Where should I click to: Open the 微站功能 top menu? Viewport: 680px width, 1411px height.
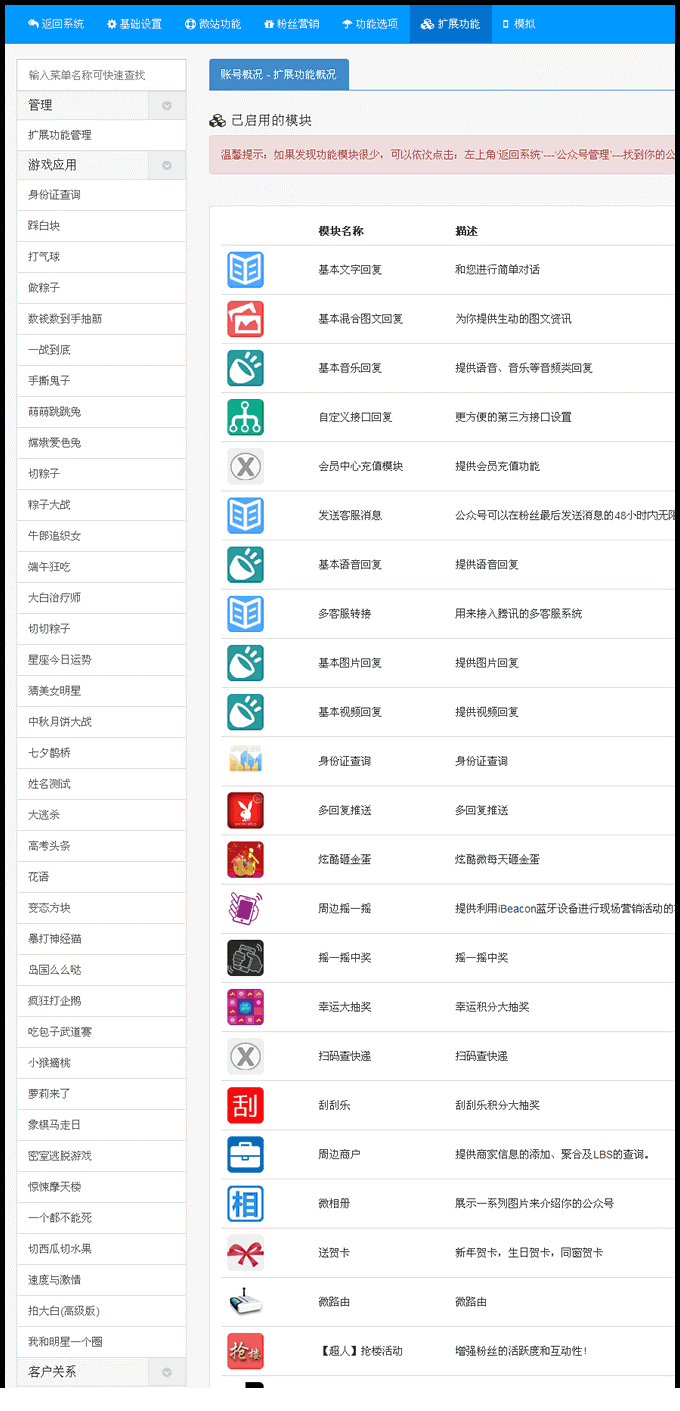[213, 23]
